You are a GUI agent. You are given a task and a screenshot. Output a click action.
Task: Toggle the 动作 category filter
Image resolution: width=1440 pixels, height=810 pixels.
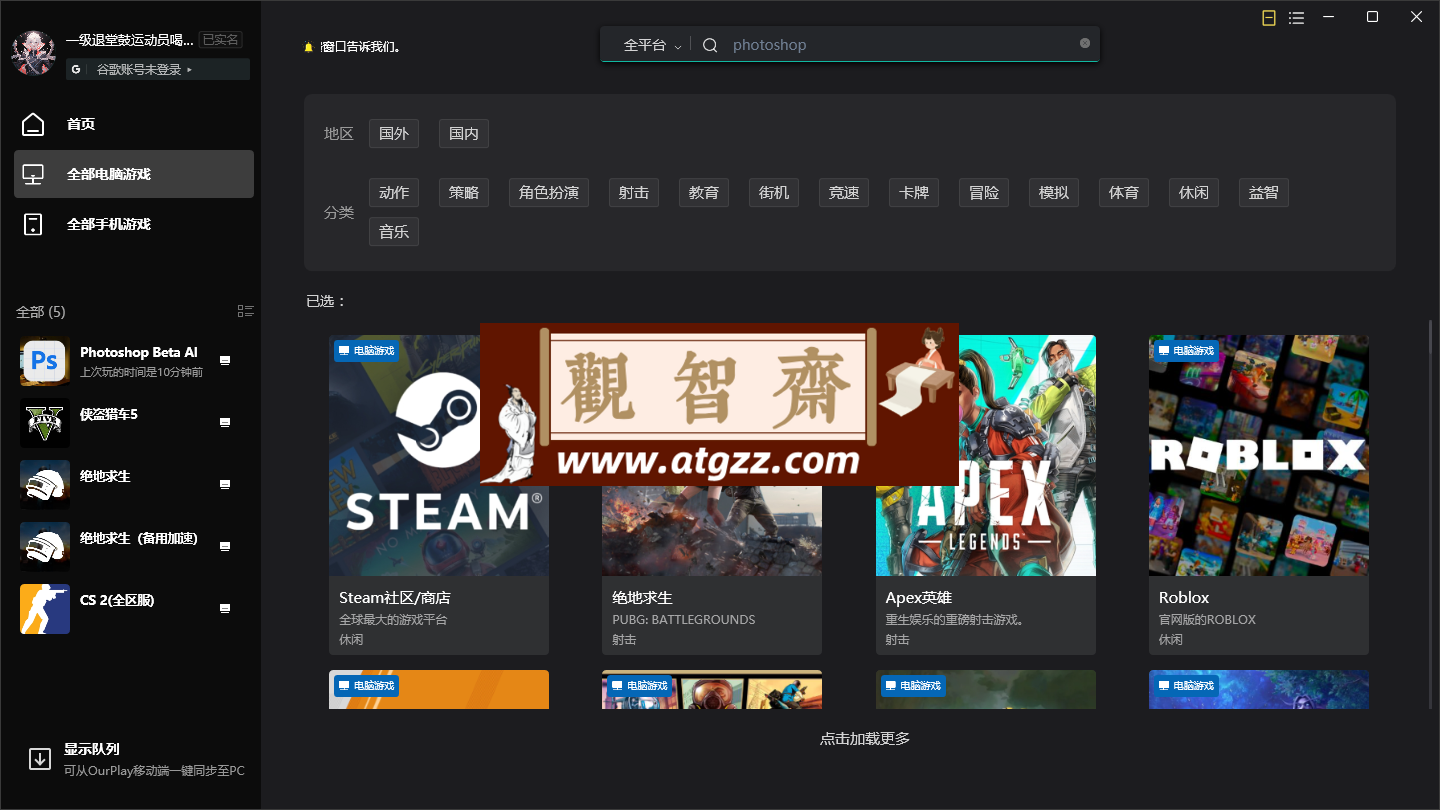click(x=394, y=192)
